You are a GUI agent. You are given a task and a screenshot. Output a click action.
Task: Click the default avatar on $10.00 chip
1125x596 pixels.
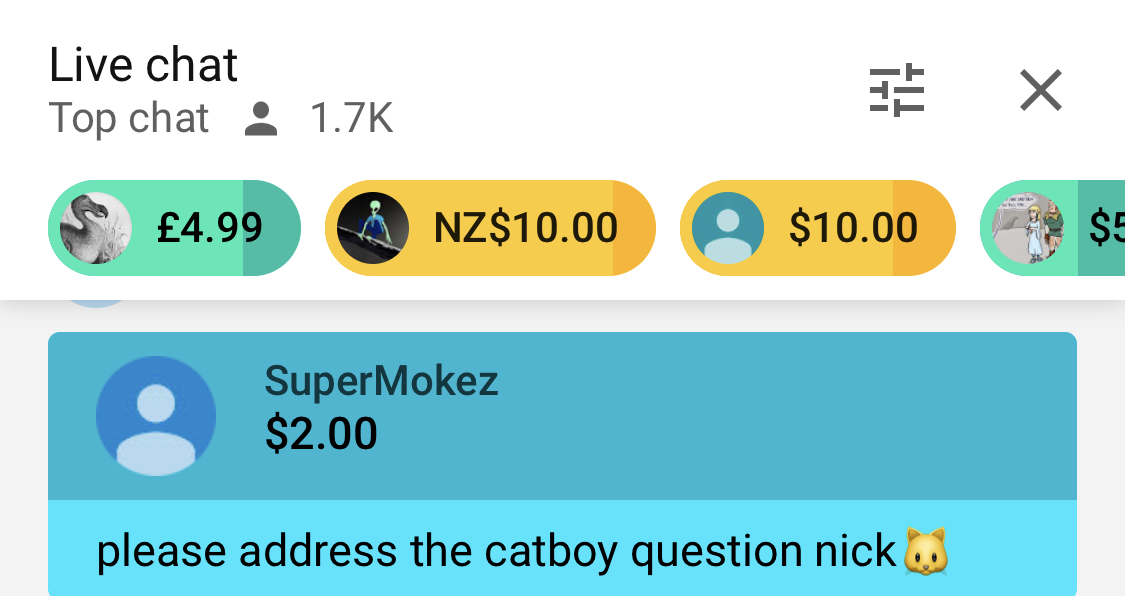point(728,228)
